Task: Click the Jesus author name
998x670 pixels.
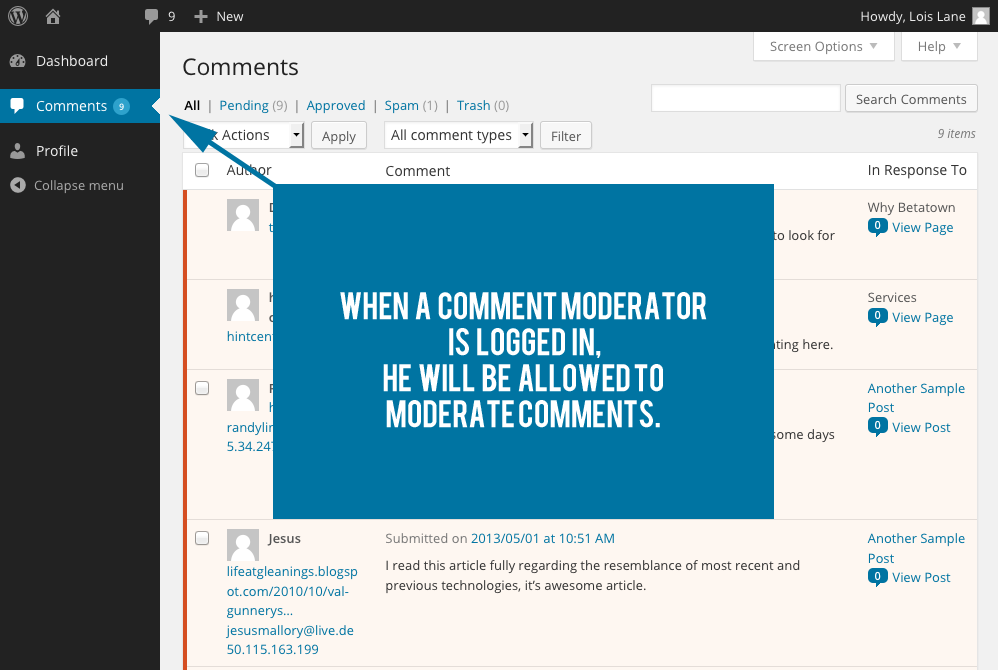Action: click(285, 538)
